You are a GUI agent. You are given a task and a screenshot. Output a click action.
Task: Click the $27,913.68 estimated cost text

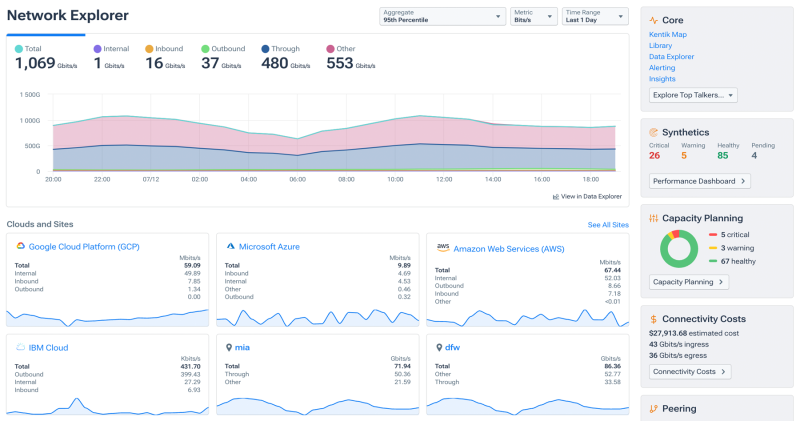[x=694, y=333]
